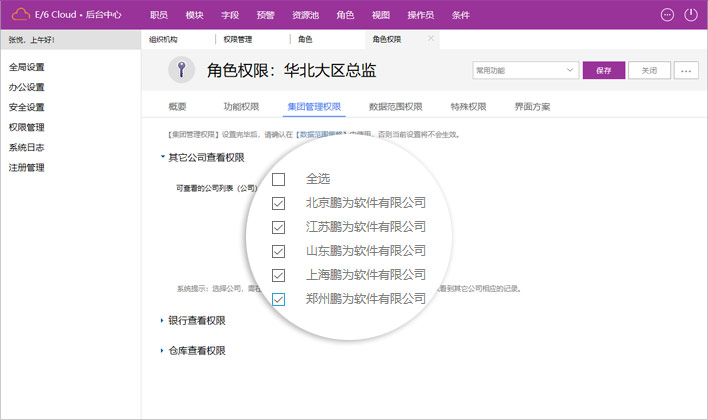This screenshot has height=420, width=708.
Task: Open the 资源池 menu in top bar
Action: pos(306,15)
